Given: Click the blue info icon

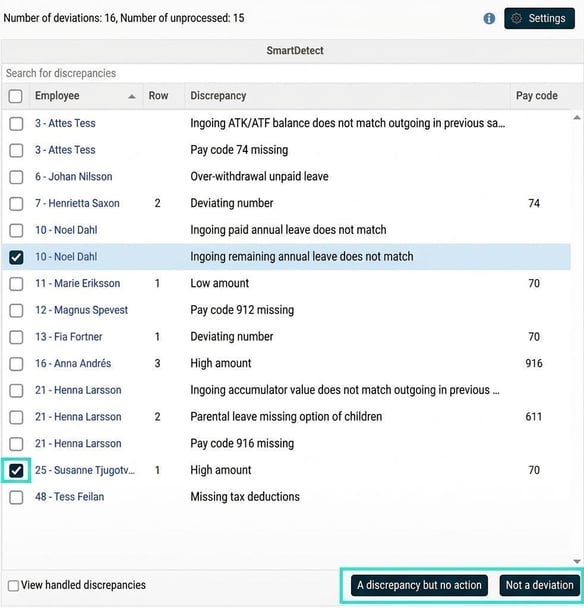Looking at the screenshot, I should pos(489,18).
